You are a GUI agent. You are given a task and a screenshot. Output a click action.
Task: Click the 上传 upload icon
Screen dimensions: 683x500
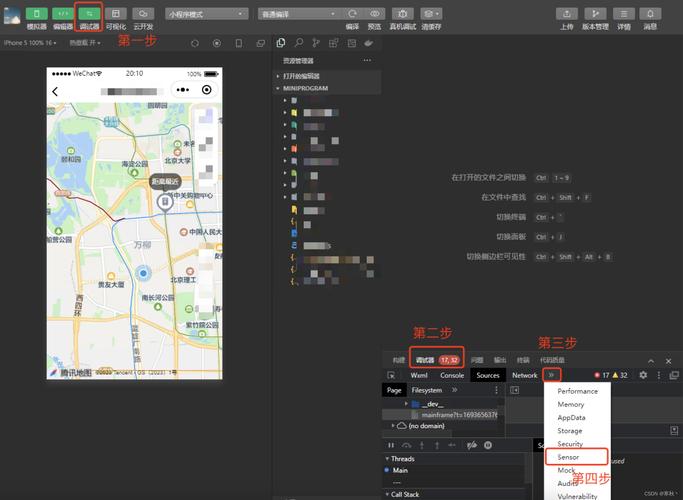567,14
